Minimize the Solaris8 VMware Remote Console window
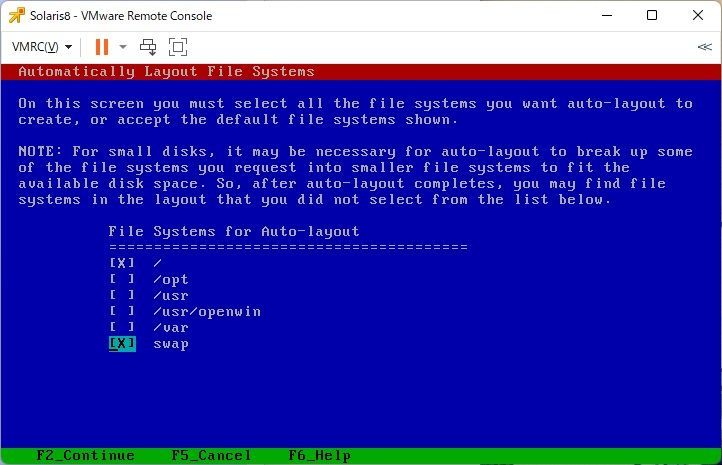Image resolution: width=722 pixels, height=465 pixels. 607,15
